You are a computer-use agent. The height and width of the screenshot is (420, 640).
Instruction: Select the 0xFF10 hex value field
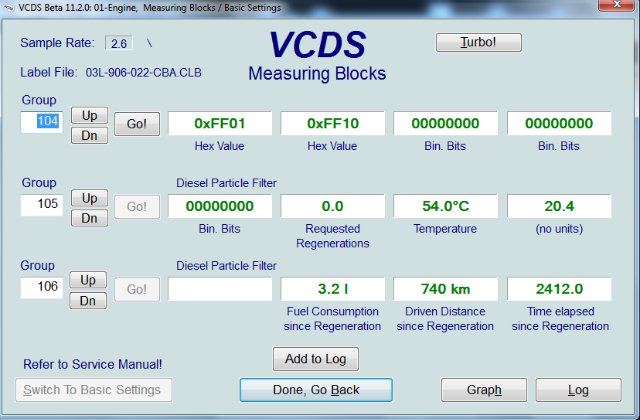point(333,123)
